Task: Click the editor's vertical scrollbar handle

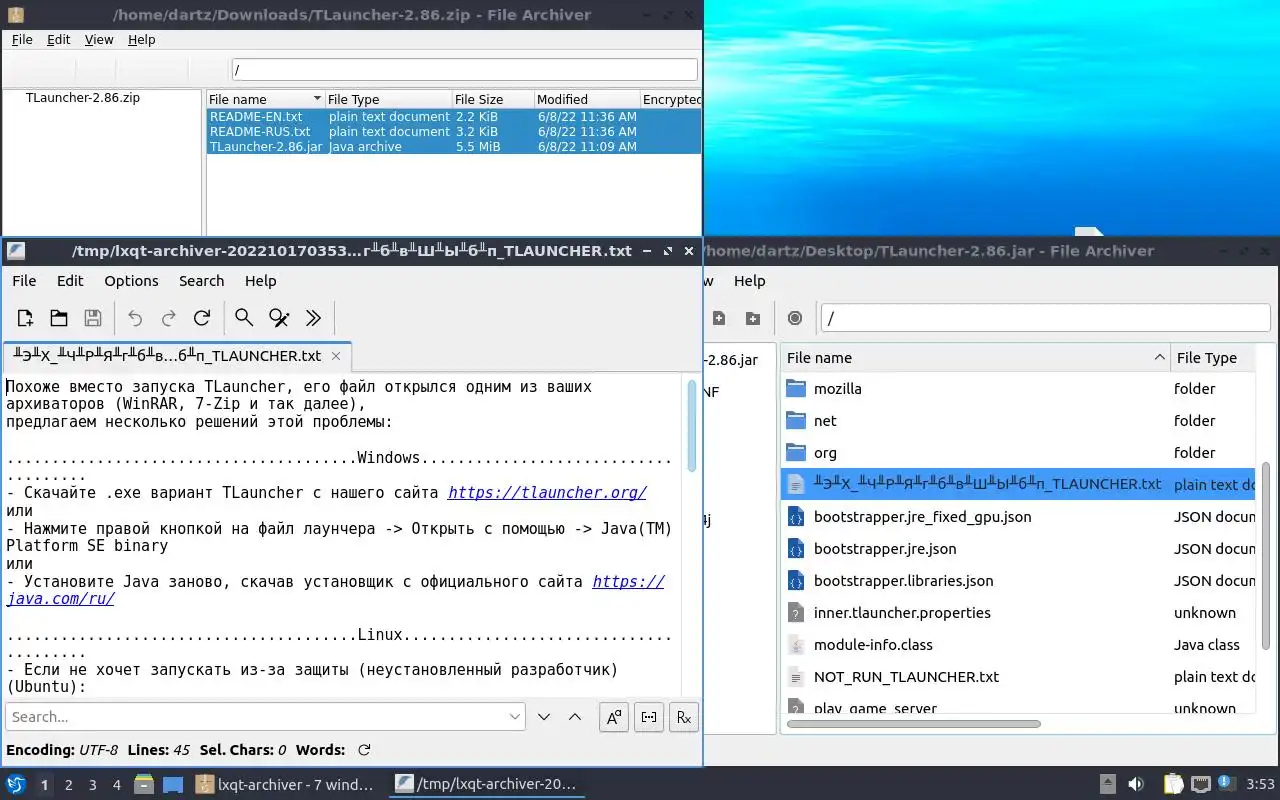Action: pos(691,425)
